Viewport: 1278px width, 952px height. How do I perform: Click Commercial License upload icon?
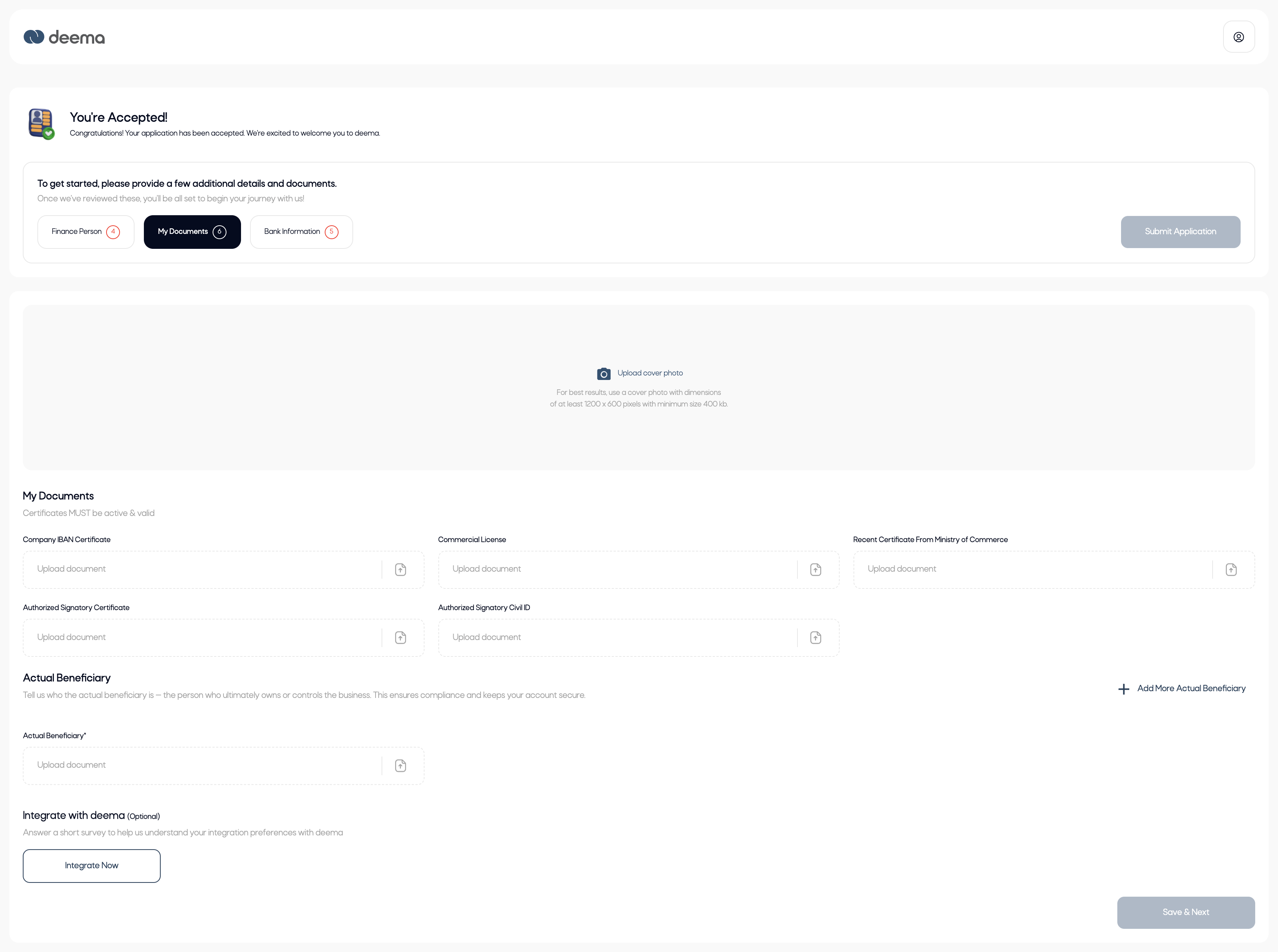[815, 569]
